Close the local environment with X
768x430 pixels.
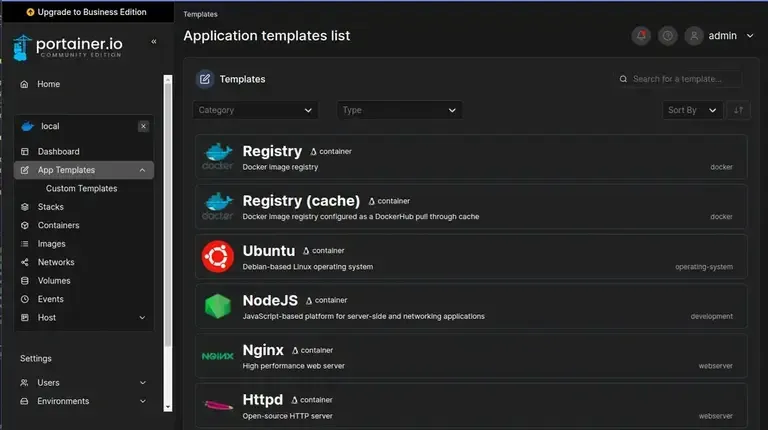coord(143,126)
